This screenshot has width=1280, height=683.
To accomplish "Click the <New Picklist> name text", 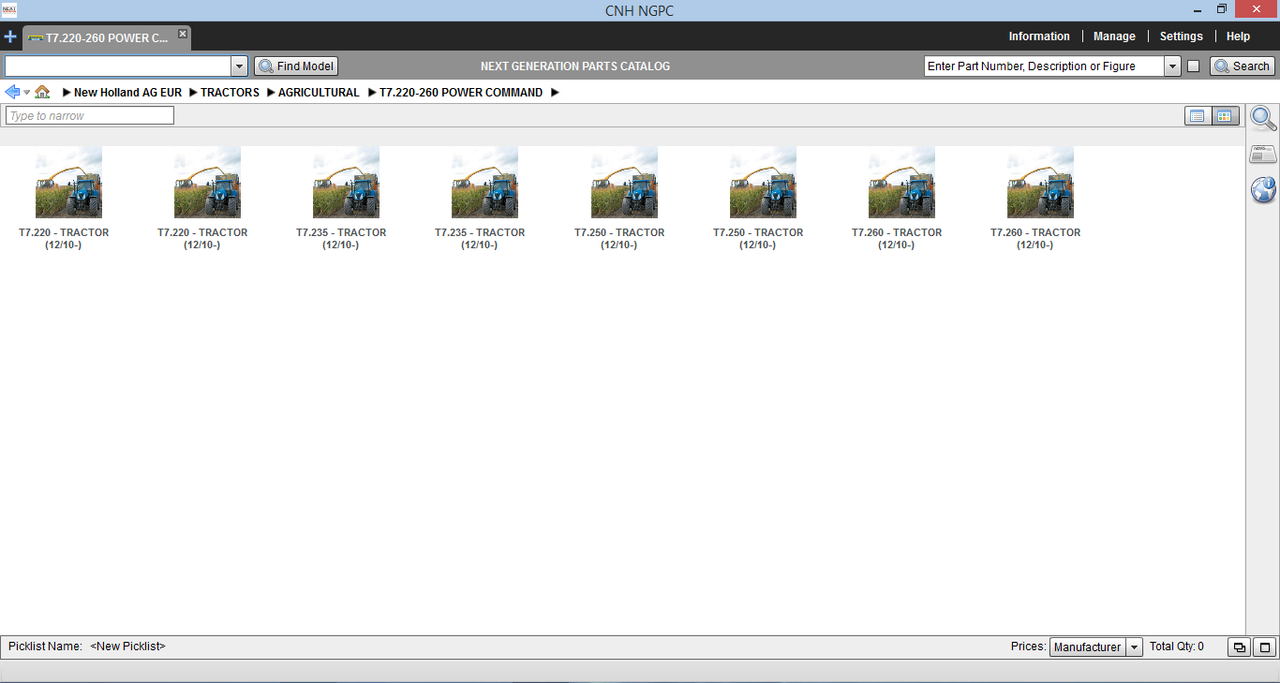I will [x=128, y=647].
